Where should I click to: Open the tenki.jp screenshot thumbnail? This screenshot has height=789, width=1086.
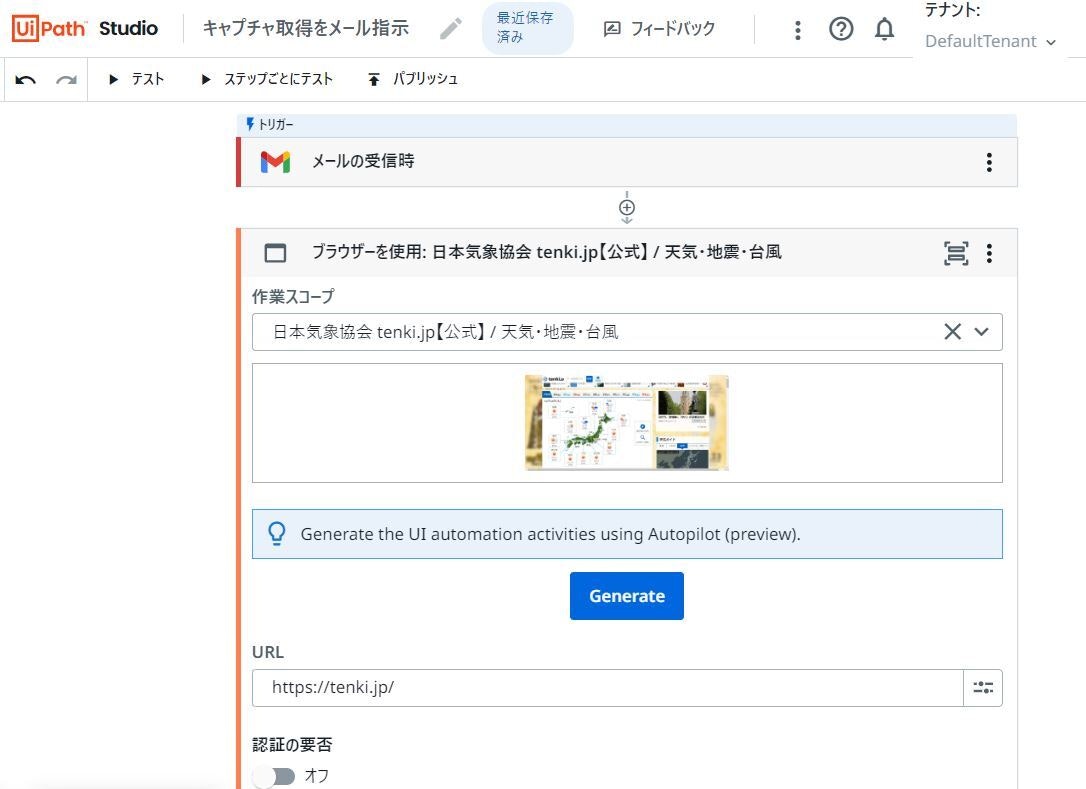627,423
